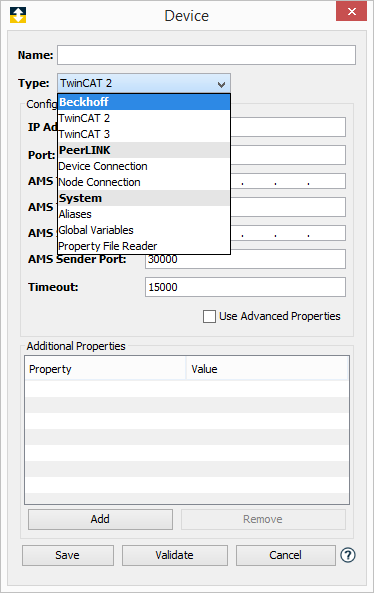The height and width of the screenshot is (593, 374).
Task: Select Device Connection option
Action: 144,166
